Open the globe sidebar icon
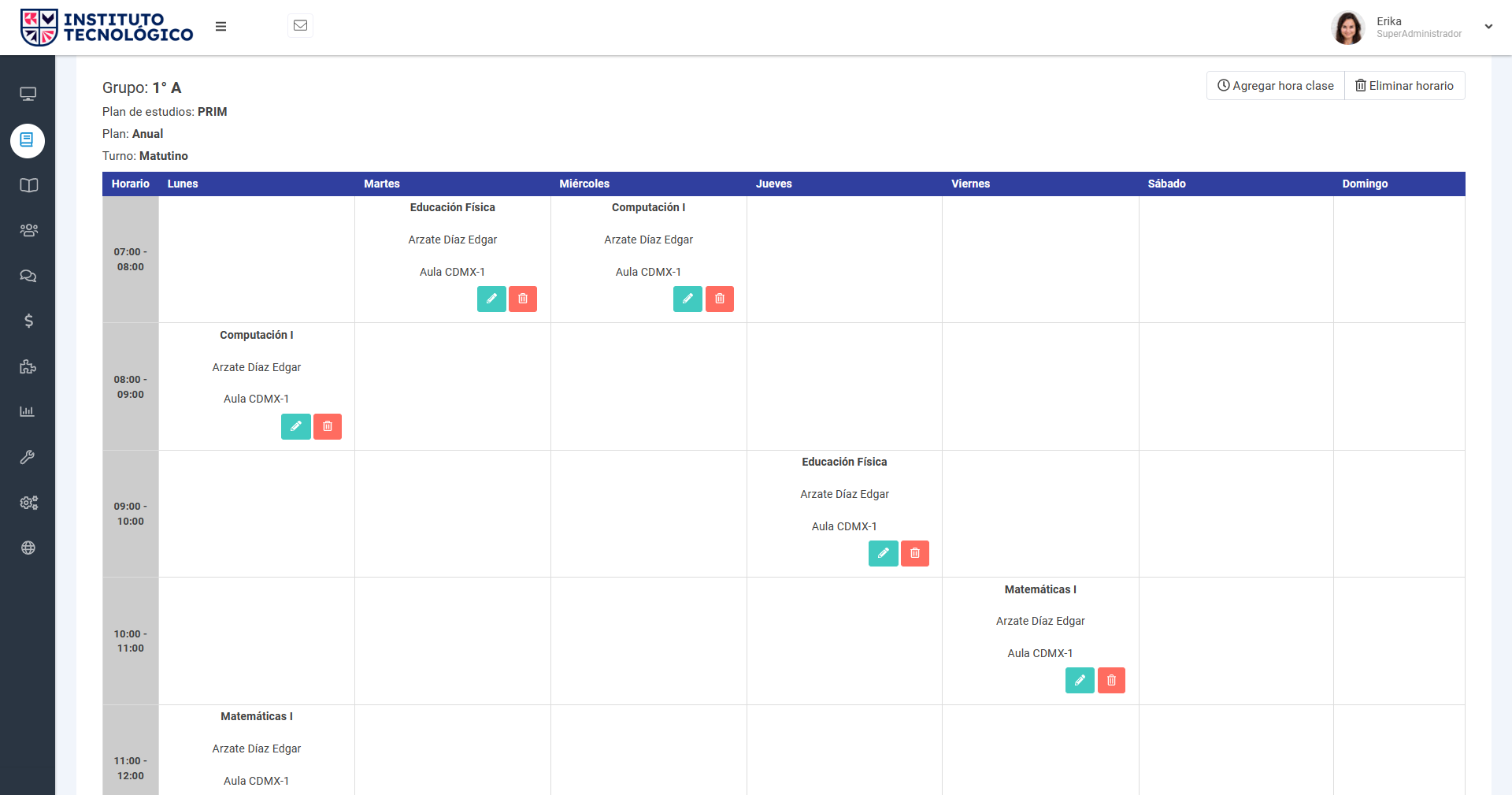 pyautogui.click(x=28, y=548)
